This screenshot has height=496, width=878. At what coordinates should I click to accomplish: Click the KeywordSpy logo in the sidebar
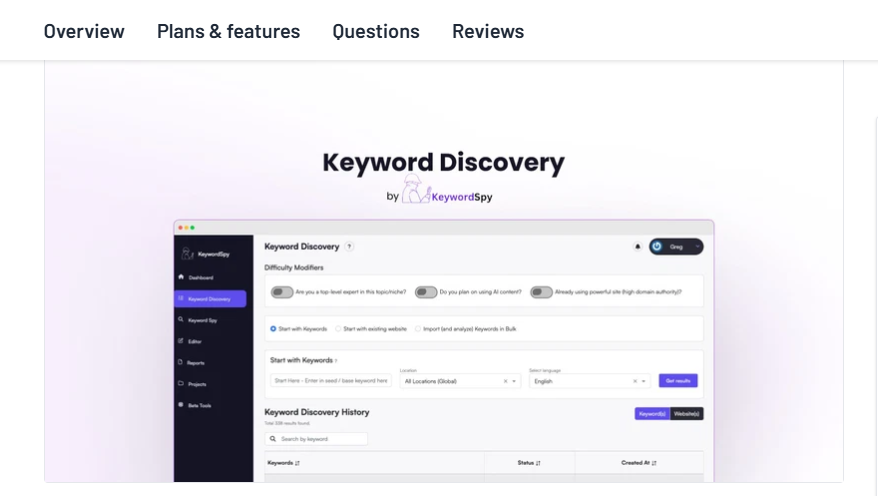[x=205, y=254]
